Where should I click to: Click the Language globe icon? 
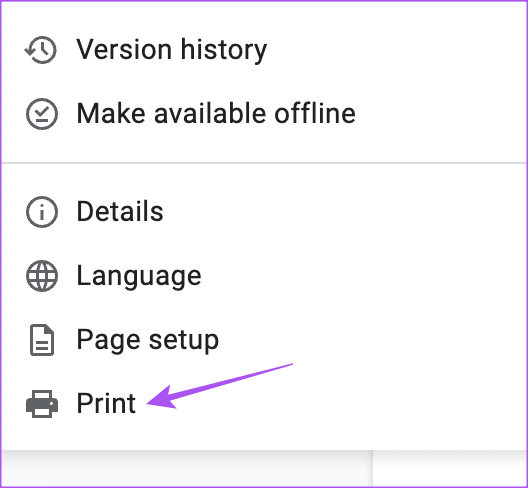click(x=42, y=276)
